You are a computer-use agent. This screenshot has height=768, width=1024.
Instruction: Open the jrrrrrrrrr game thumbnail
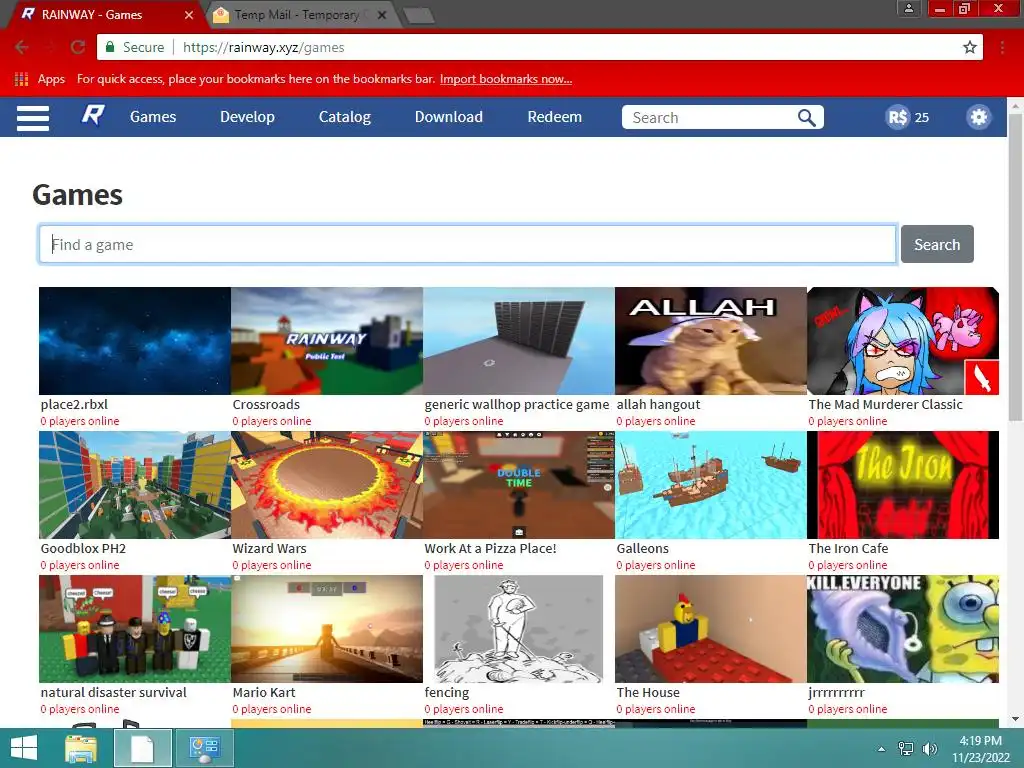coord(903,629)
